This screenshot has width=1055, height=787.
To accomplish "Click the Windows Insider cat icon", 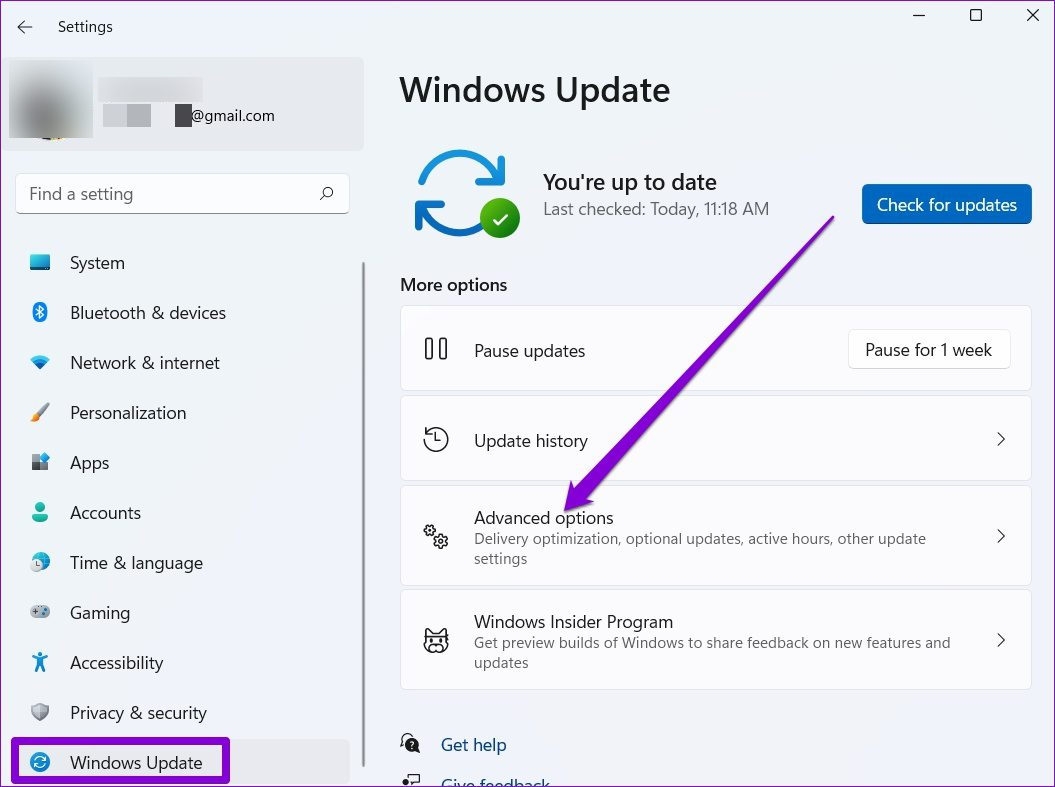I will click(x=436, y=640).
